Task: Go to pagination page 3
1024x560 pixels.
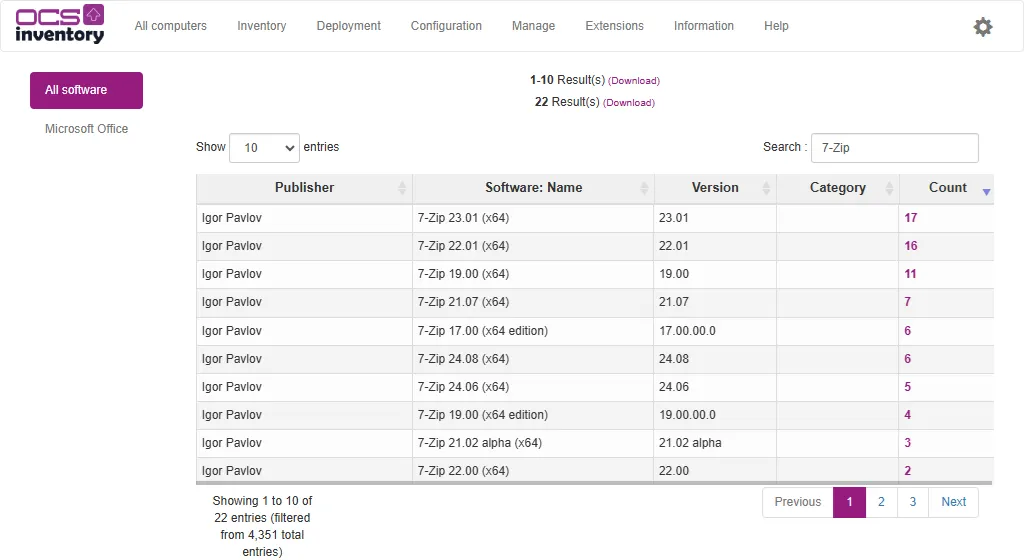Action: point(912,502)
